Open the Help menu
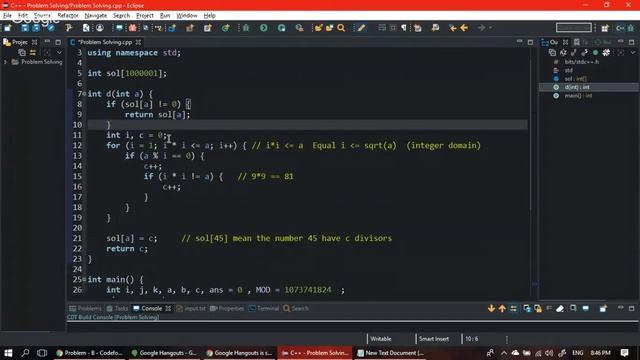The height and width of the screenshot is (360, 640). point(209,16)
